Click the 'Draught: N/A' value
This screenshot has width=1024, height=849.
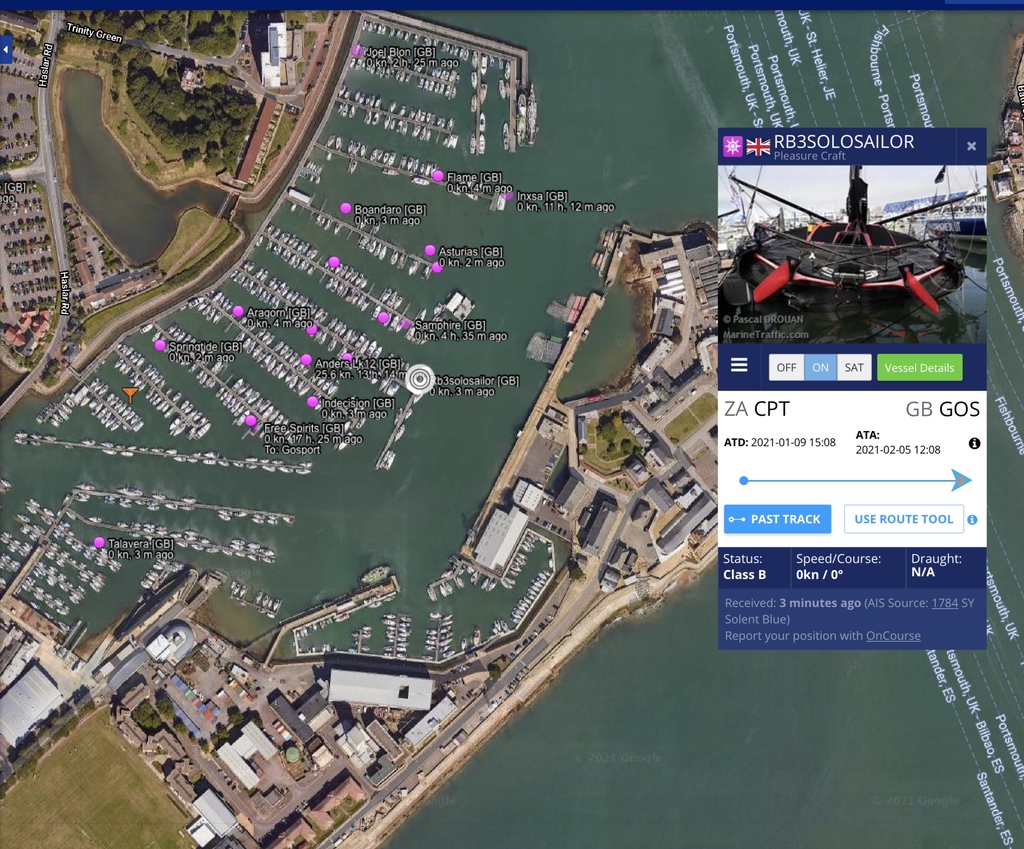[936, 565]
